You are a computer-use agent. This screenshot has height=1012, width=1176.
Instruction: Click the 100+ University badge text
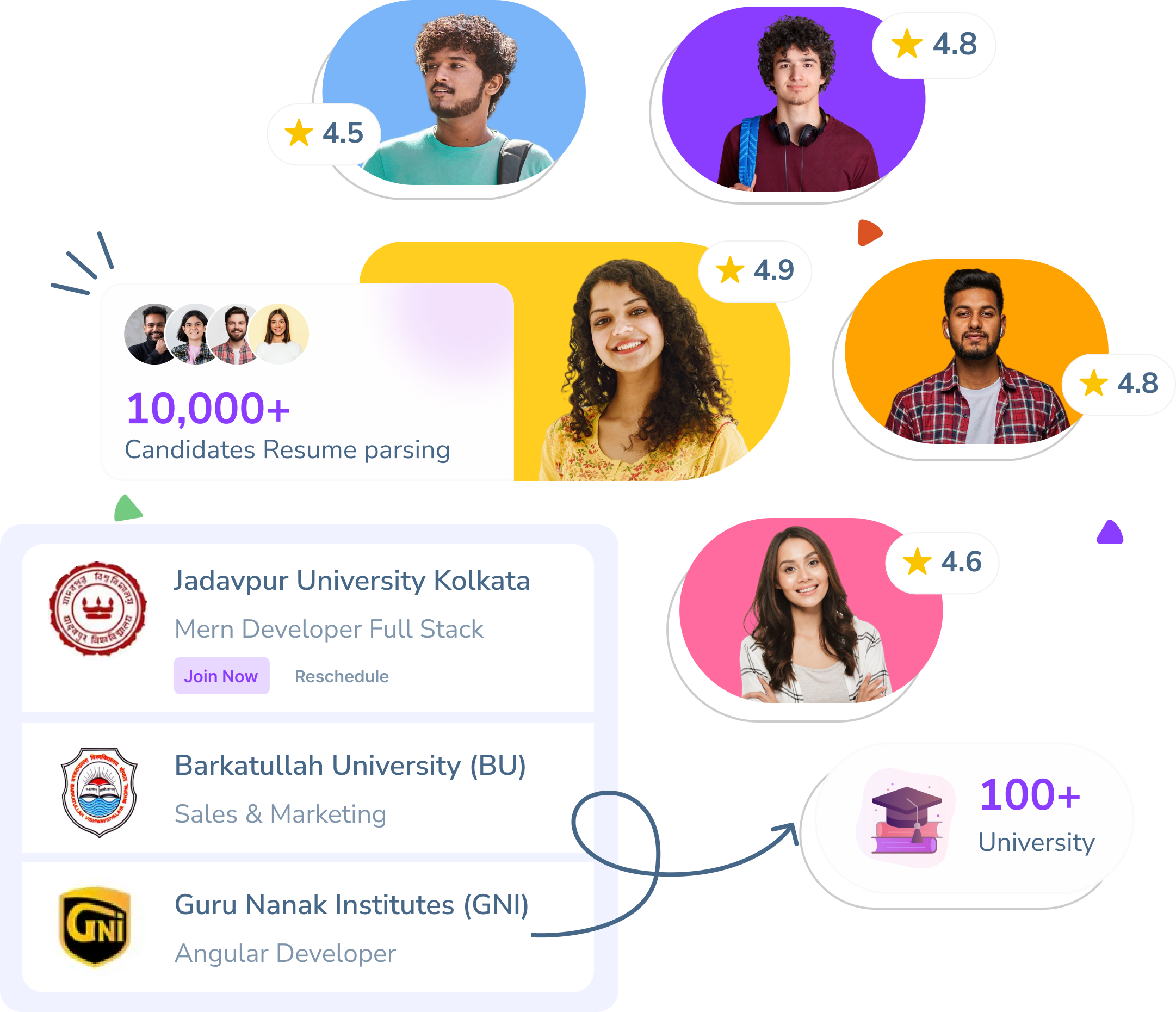click(x=1036, y=814)
